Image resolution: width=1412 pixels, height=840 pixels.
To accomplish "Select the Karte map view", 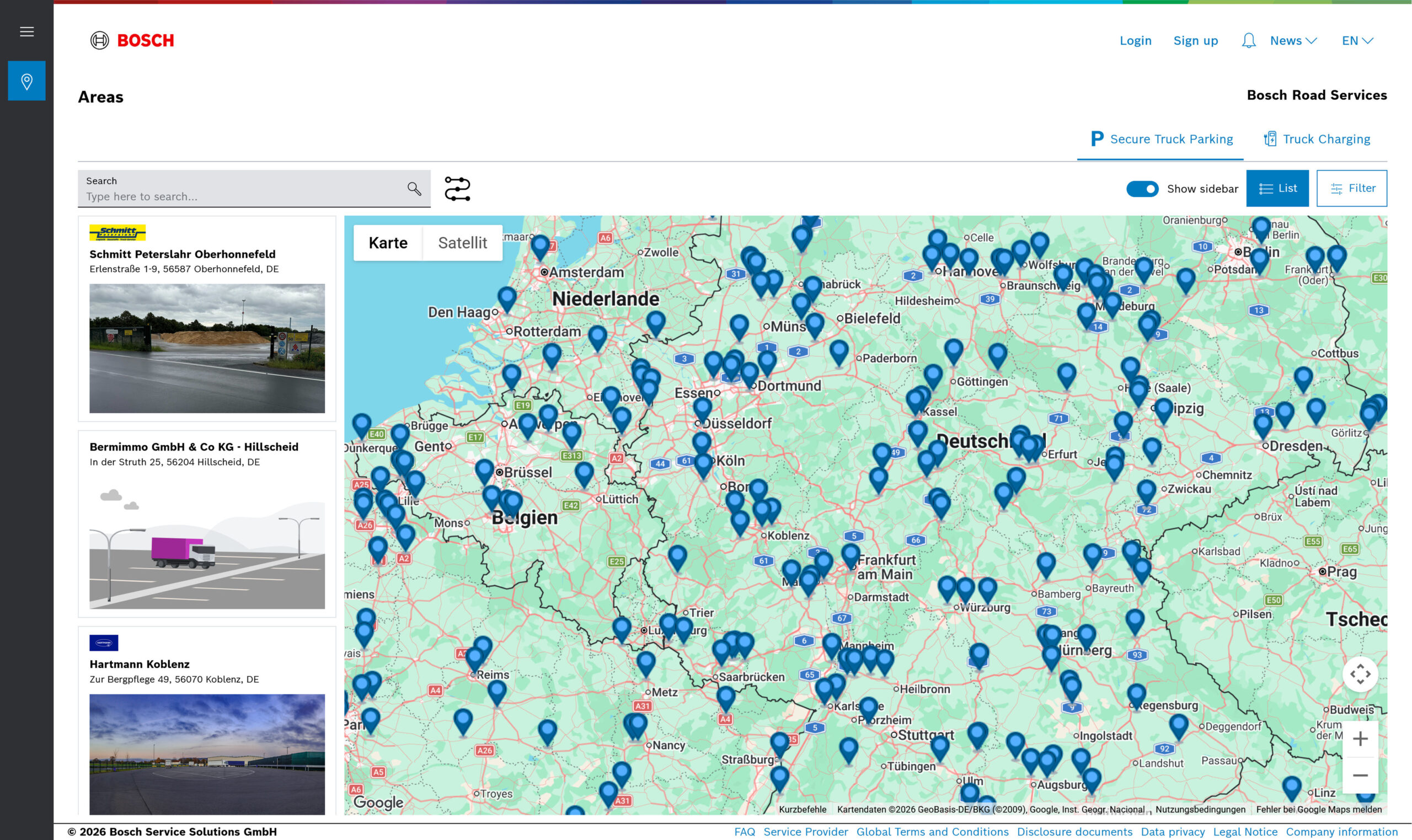I will click(x=388, y=243).
